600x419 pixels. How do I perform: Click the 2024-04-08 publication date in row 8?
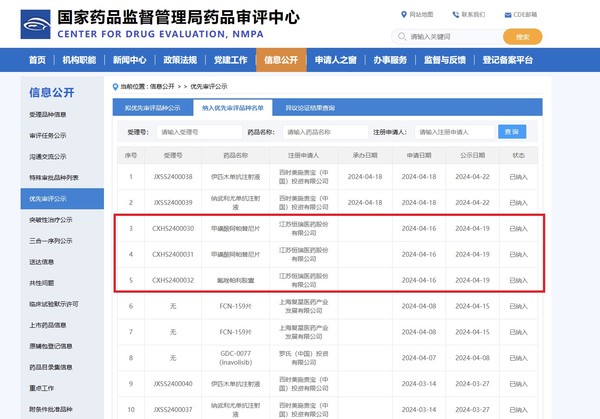[473, 358]
